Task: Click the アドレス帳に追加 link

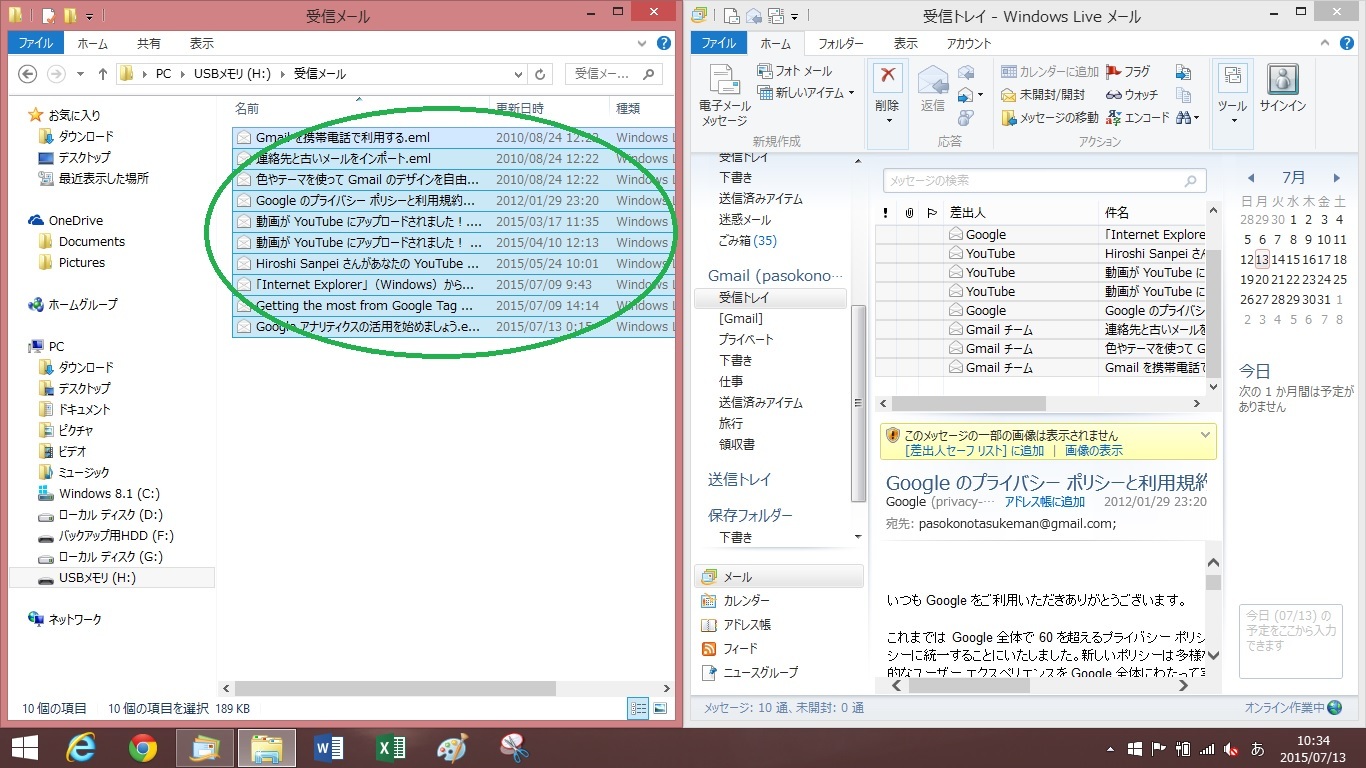Action: click(1044, 502)
